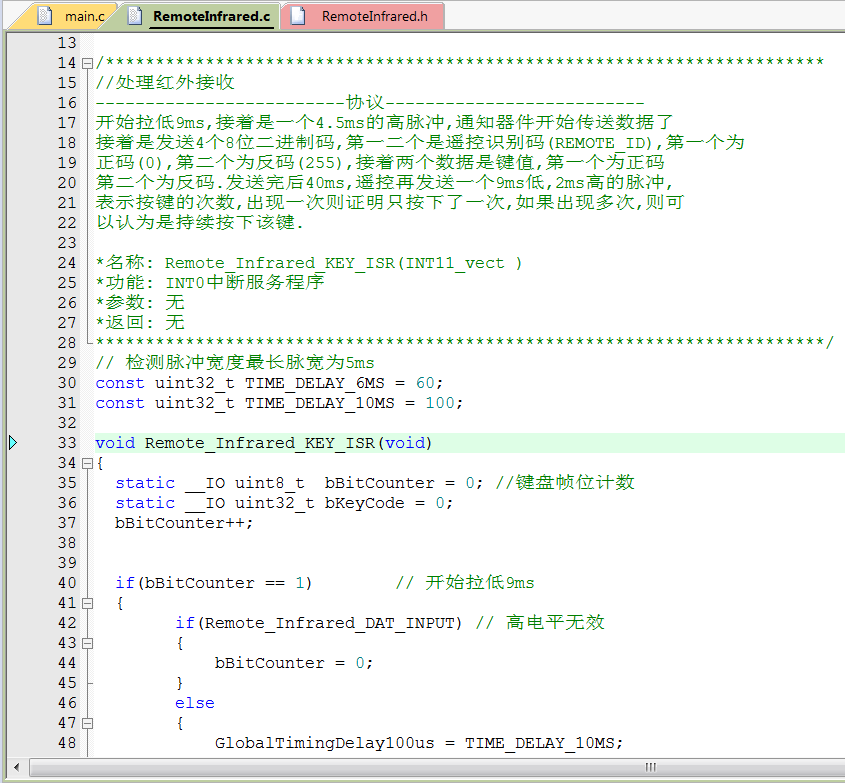Click the main.c file icon

pyautogui.click(x=45, y=16)
